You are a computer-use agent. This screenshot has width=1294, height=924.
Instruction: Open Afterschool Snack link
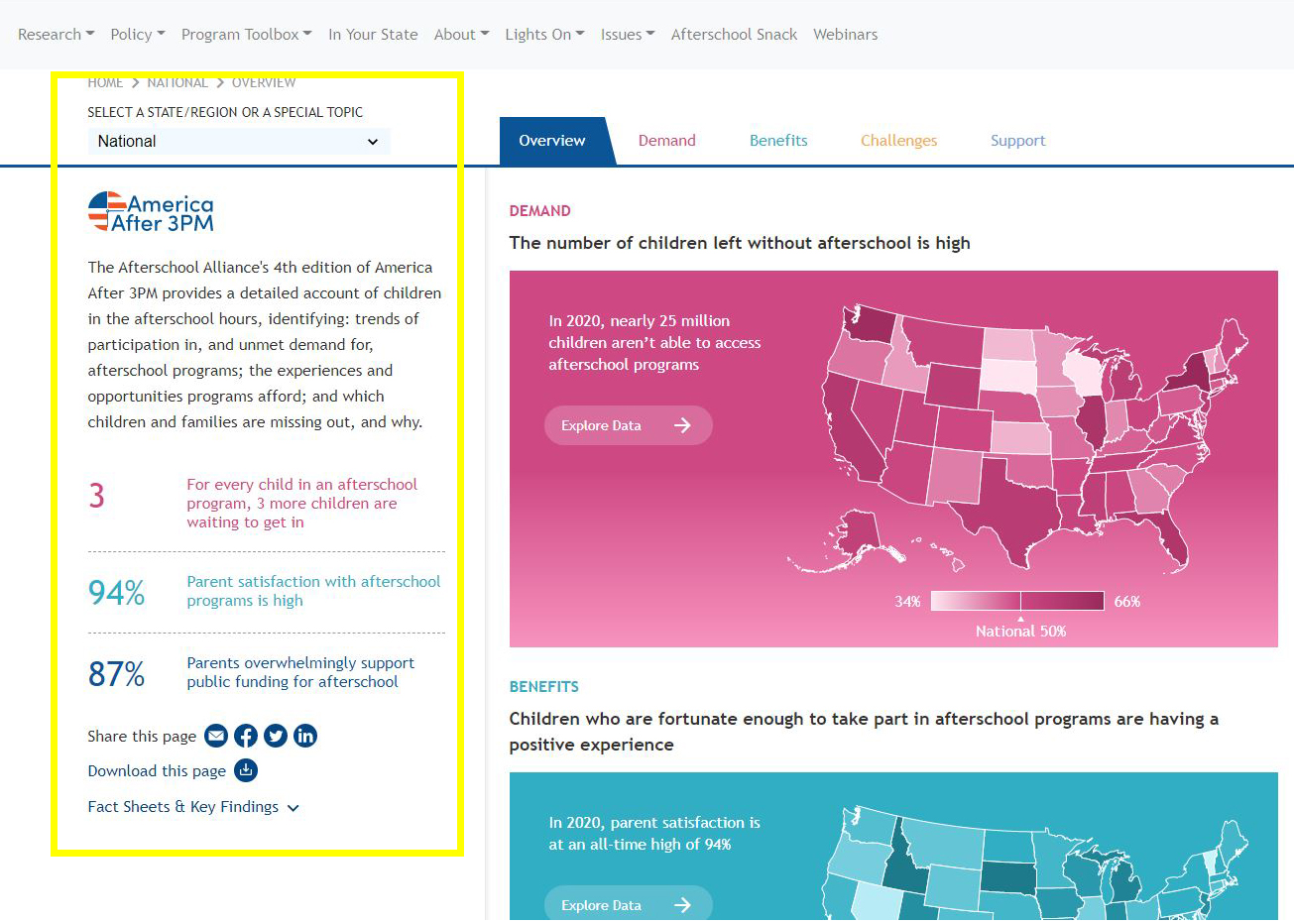point(734,34)
